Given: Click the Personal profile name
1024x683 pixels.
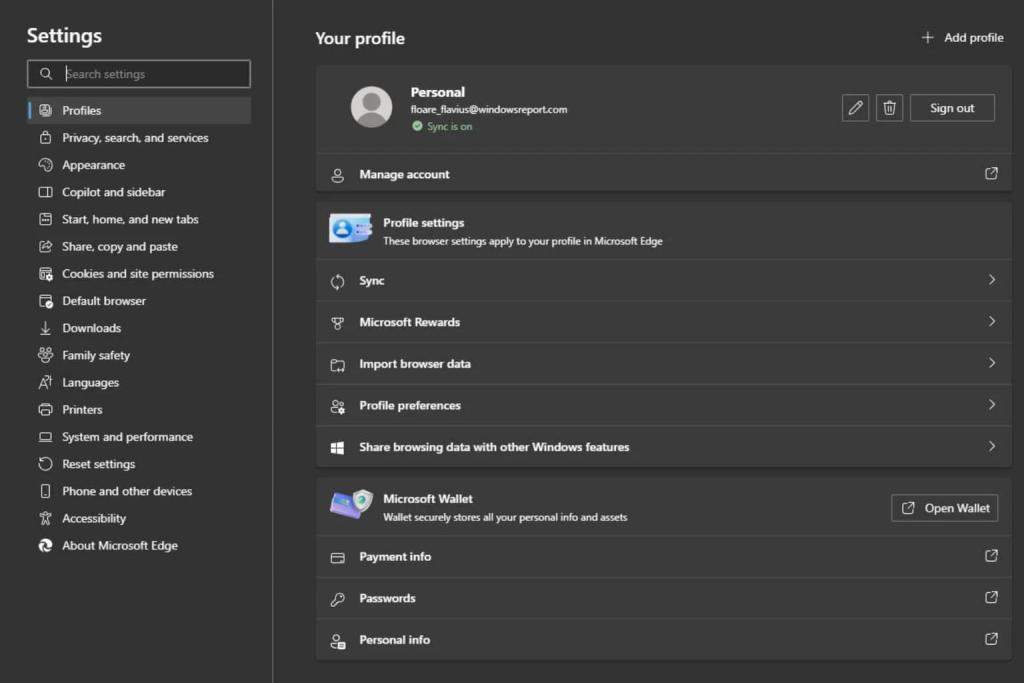Looking at the screenshot, I should tap(438, 92).
